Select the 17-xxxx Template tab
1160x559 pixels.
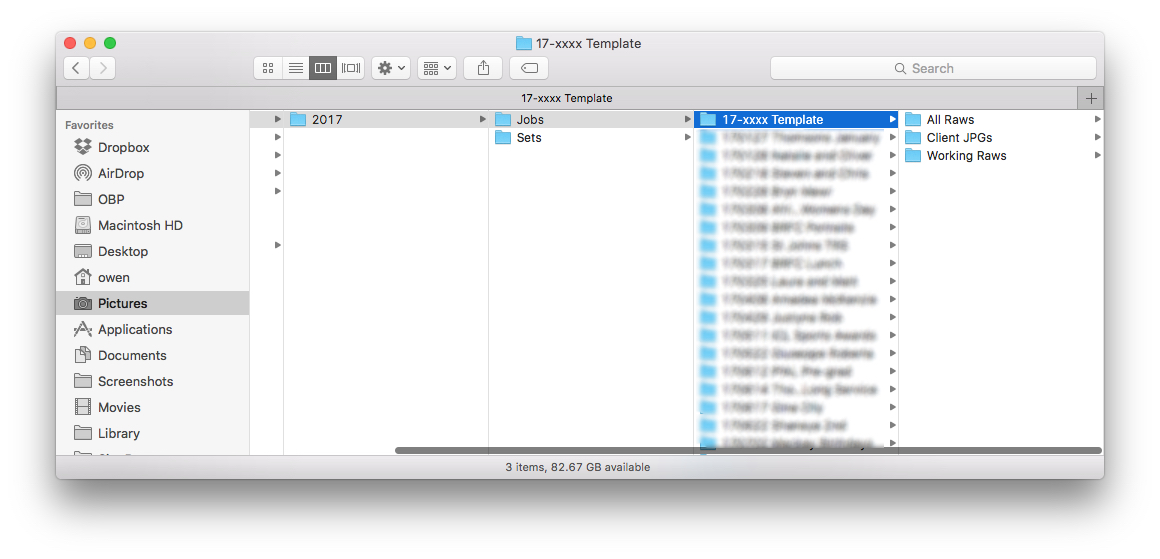pyautogui.click(x=566, y=98)
